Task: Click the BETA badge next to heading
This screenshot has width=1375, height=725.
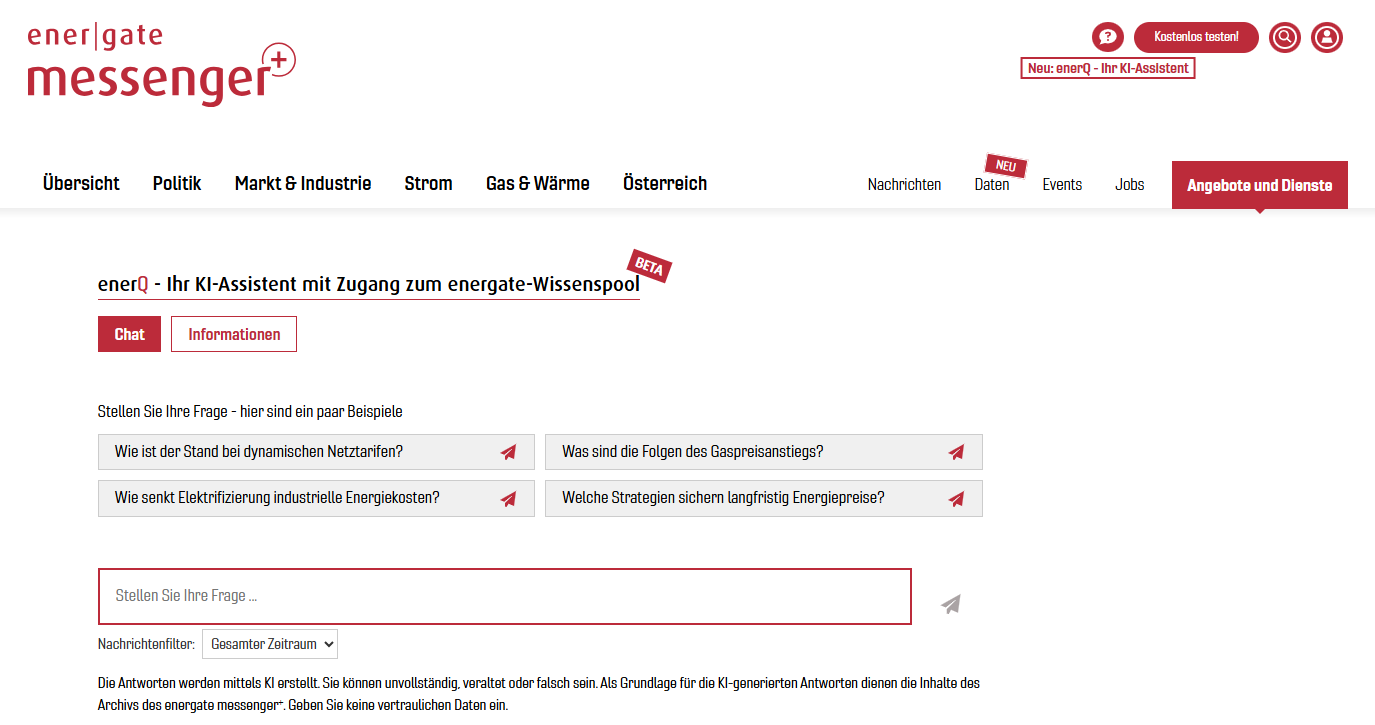Action: point(650,266)
